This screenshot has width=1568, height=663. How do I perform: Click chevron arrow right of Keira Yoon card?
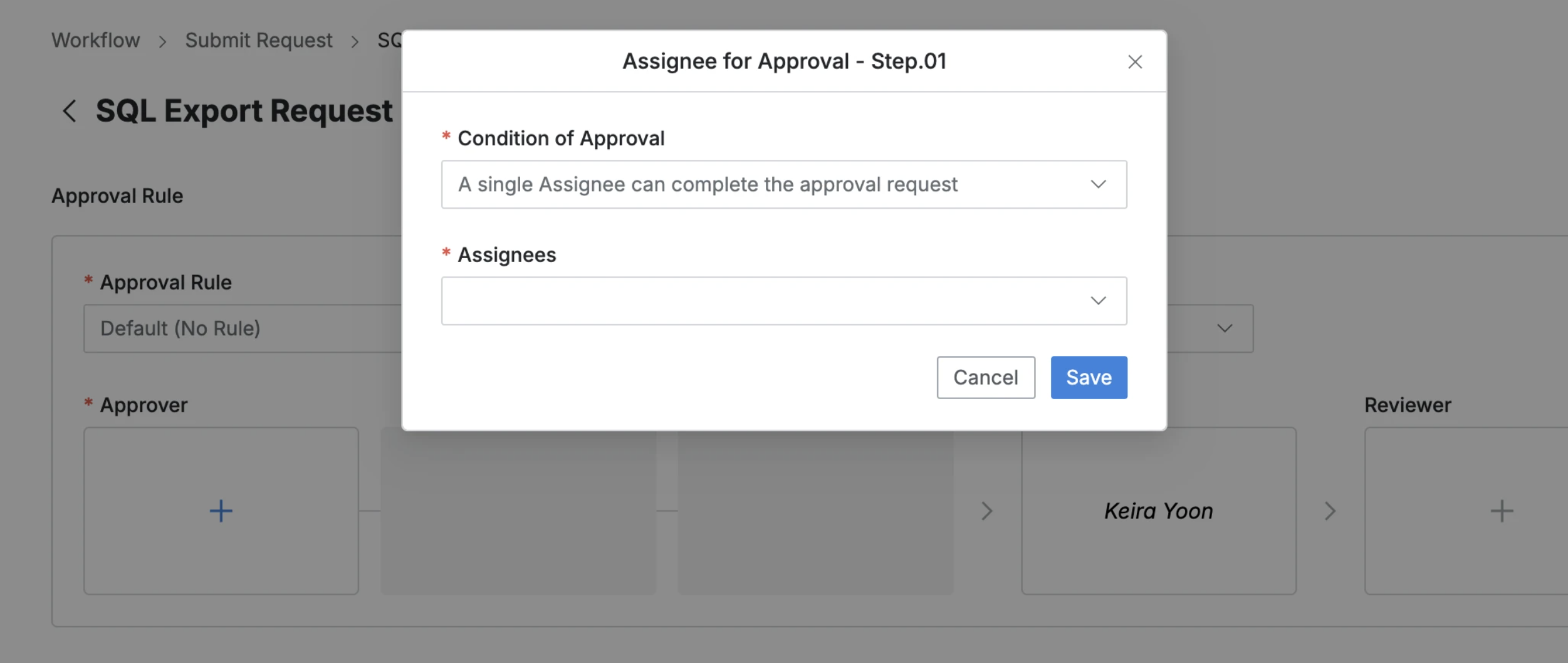point(1330,511)
